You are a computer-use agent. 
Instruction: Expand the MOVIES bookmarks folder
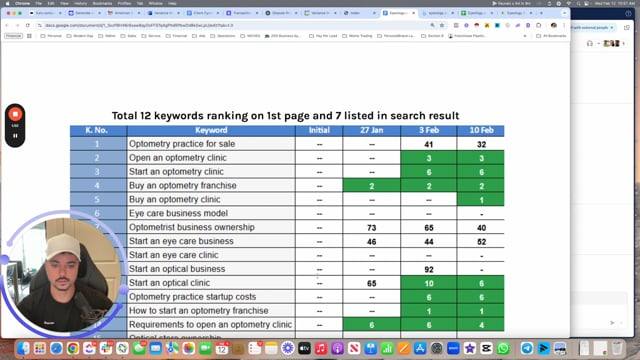tap(250, 36)
